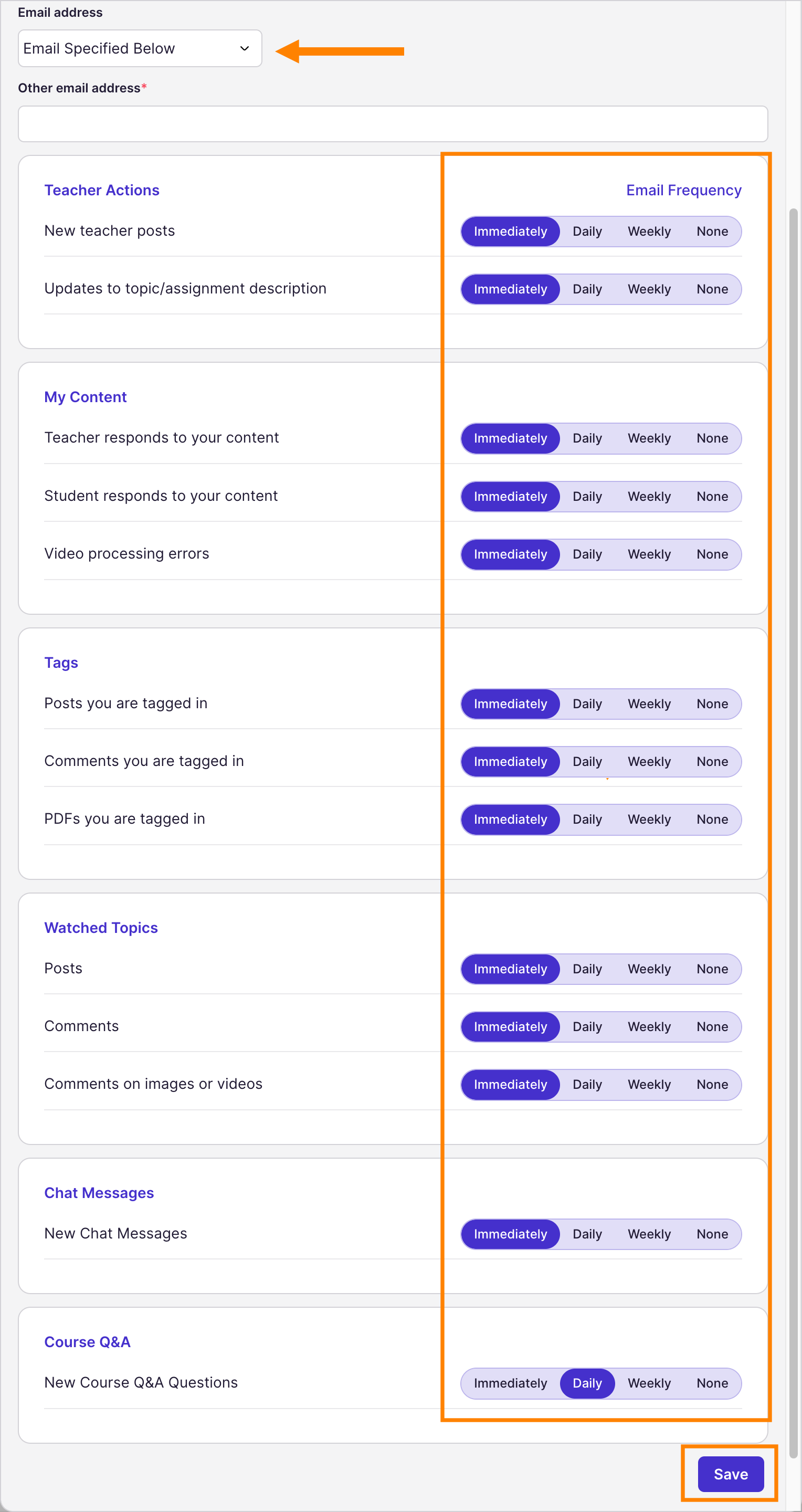Disable emails for Comments on images or videos
The height and width of the screenshot is (1512, 802).
point(712,1085)
